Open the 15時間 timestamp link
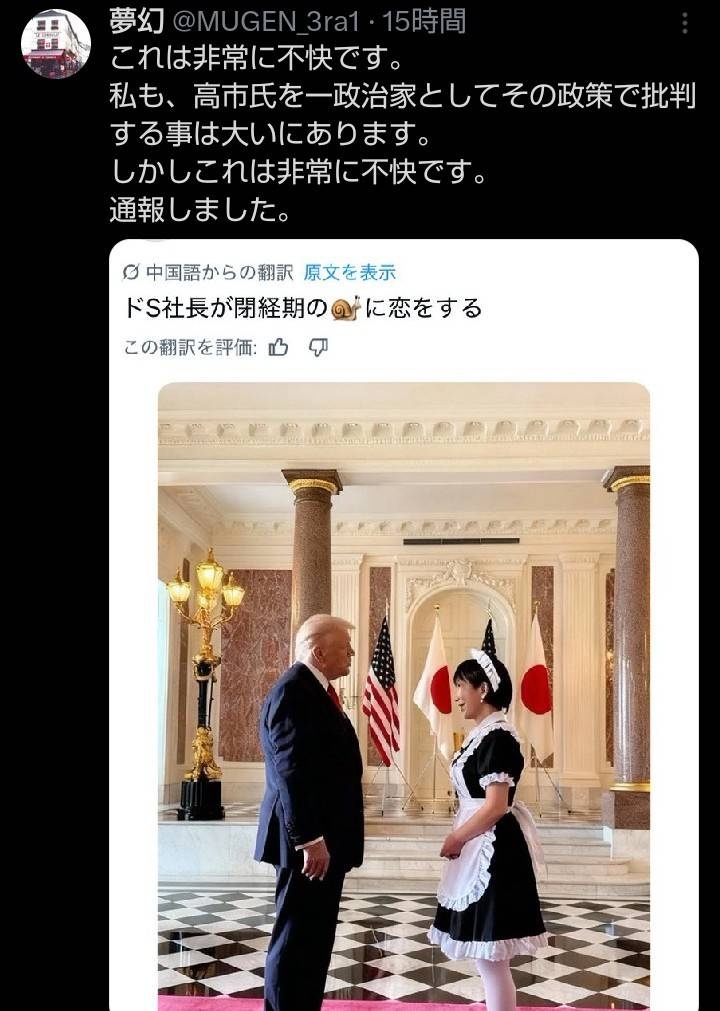This screenshot has width=720, height=1011. [x=424, y=23]
